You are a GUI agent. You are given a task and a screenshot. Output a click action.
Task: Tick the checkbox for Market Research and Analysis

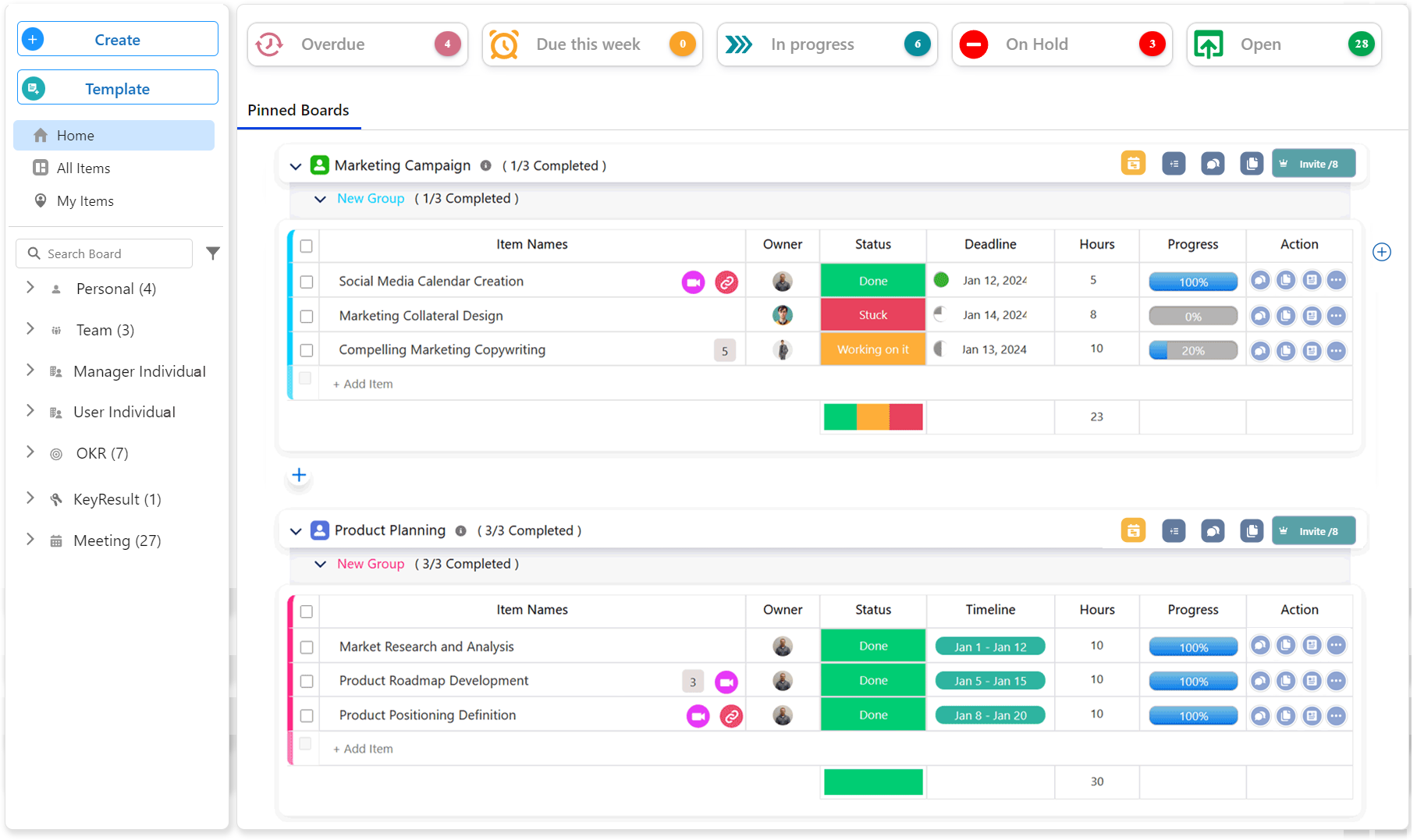(x=307, y=647)
